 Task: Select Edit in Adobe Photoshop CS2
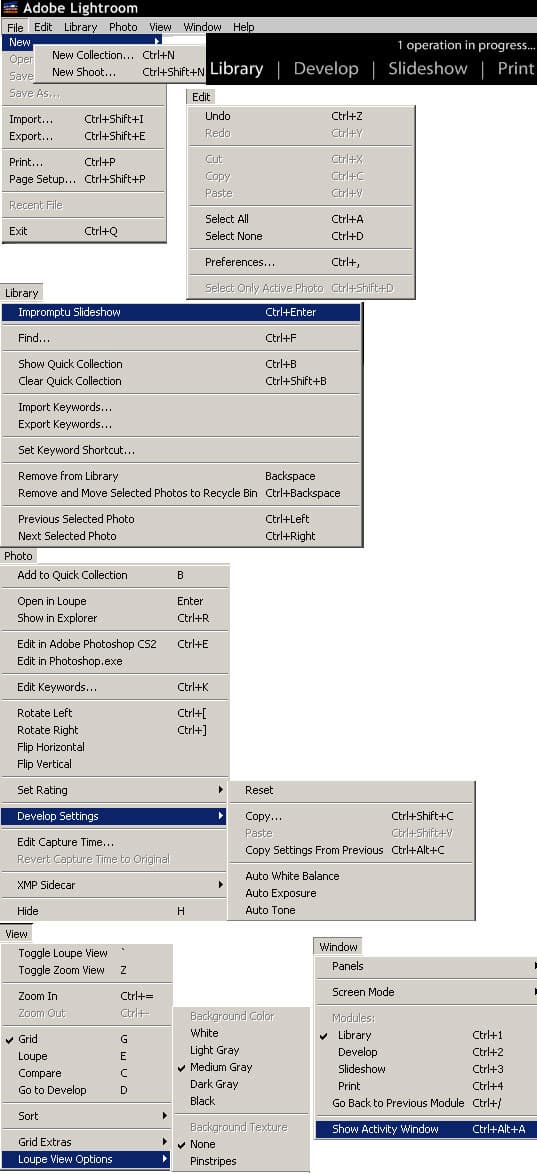point(114,644)
